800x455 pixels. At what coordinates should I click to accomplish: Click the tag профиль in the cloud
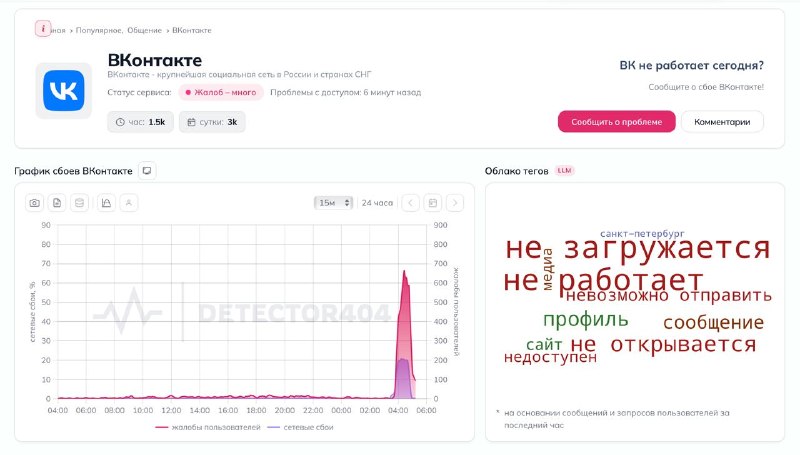click(x=585, y=320)
